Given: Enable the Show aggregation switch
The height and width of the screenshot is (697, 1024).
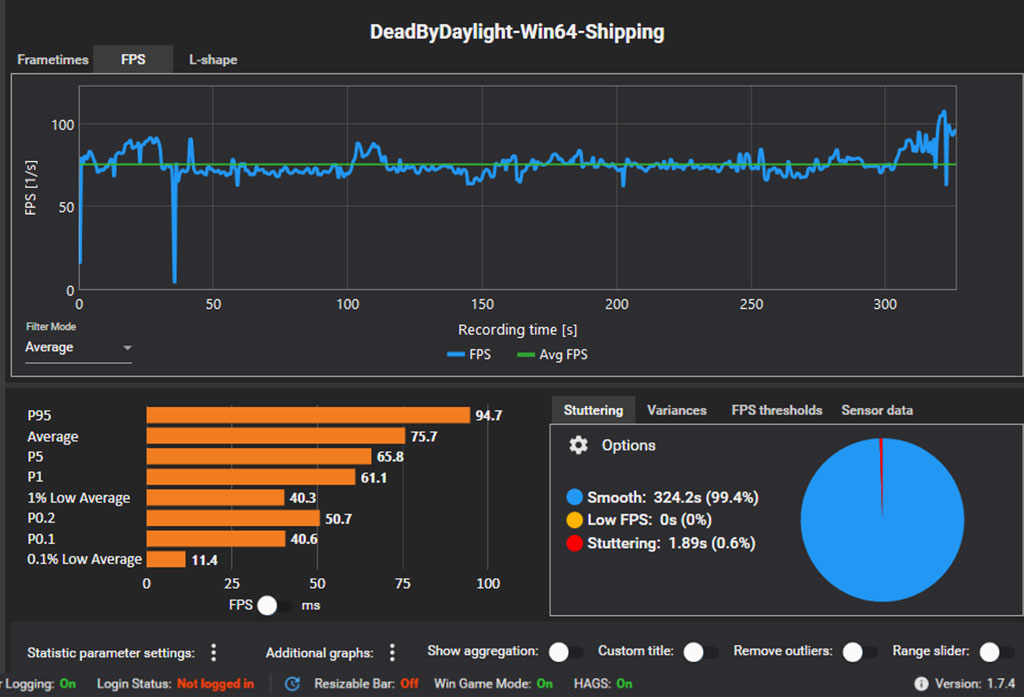Looking at the screenshot, I should [566, 652].
